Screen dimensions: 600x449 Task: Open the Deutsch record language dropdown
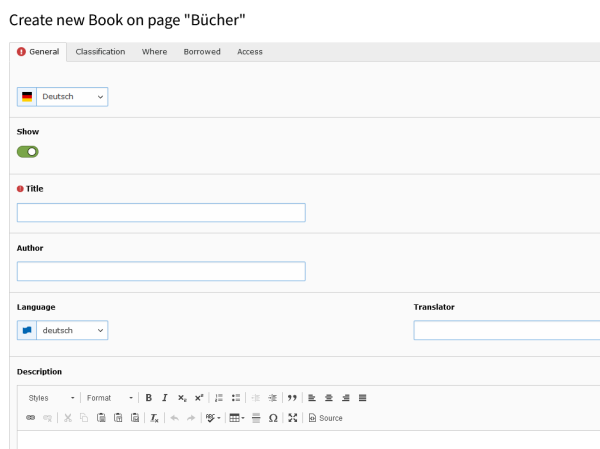click(72, 96)
